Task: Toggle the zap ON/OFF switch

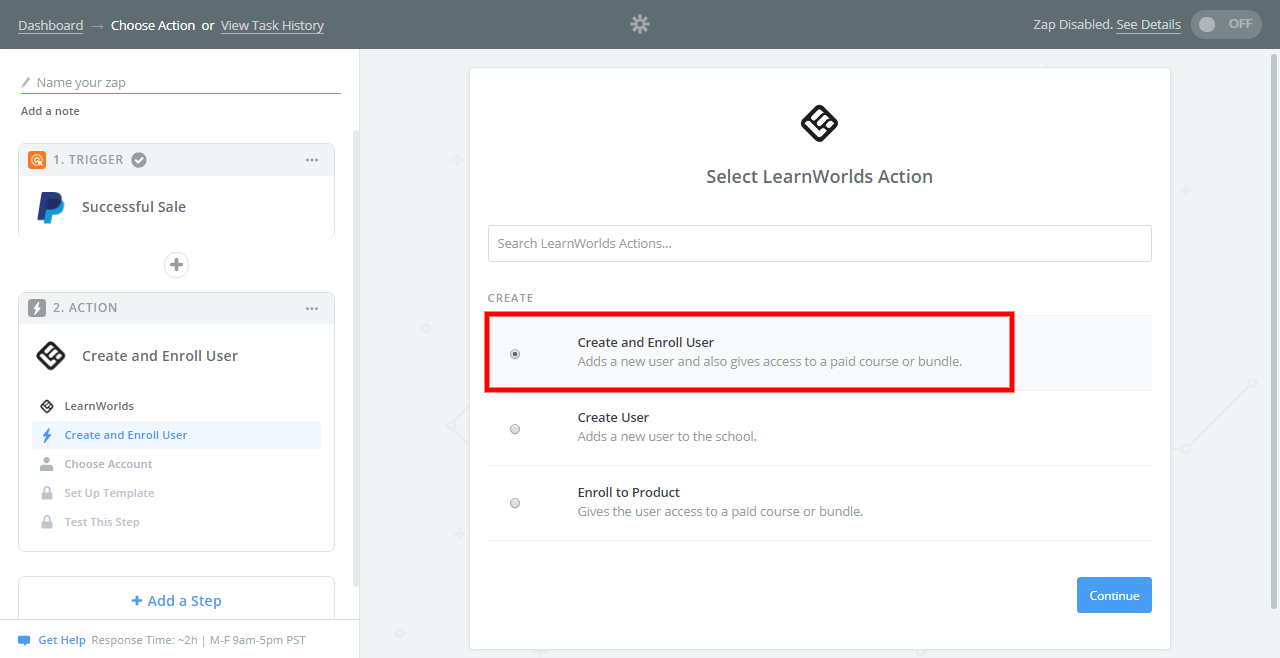Action: click(1226, 24)
